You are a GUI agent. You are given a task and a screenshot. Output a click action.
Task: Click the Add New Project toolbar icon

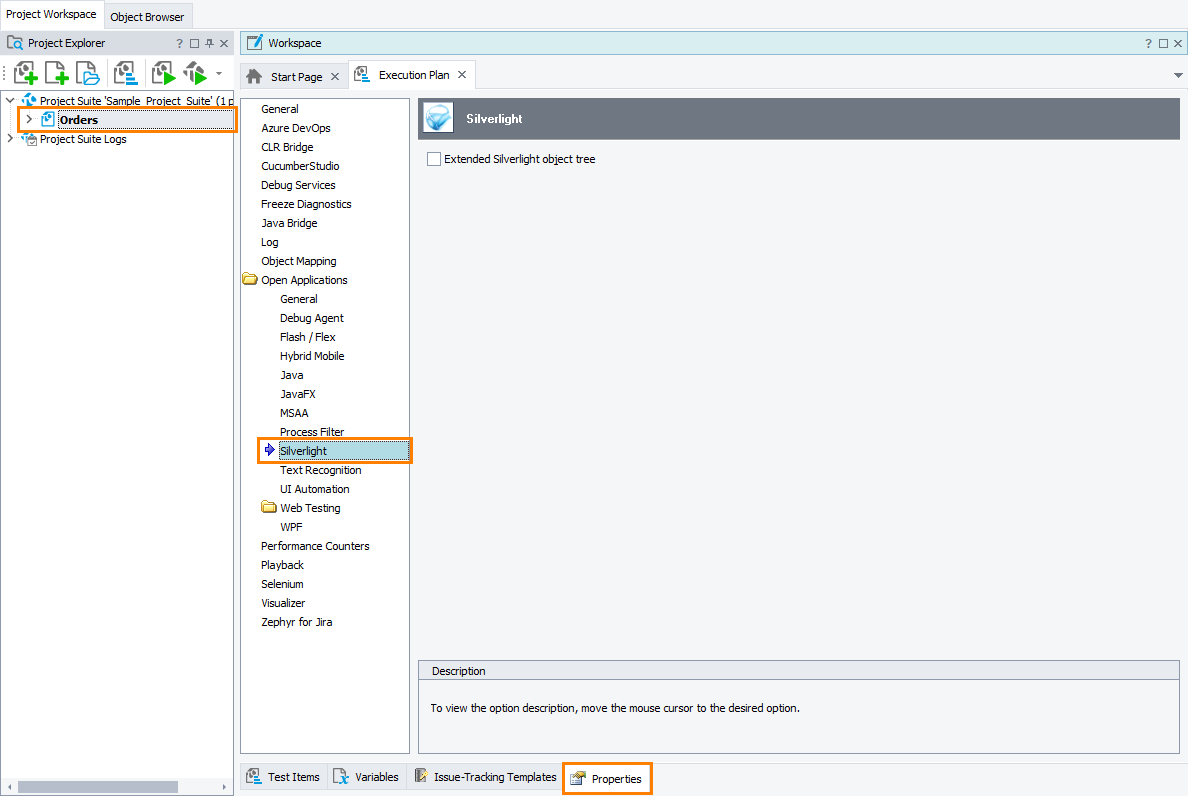point(25,73)
